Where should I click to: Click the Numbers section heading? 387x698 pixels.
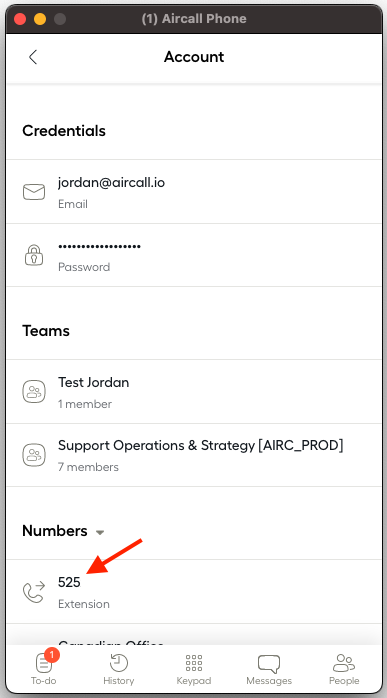(x=55, y=531)
